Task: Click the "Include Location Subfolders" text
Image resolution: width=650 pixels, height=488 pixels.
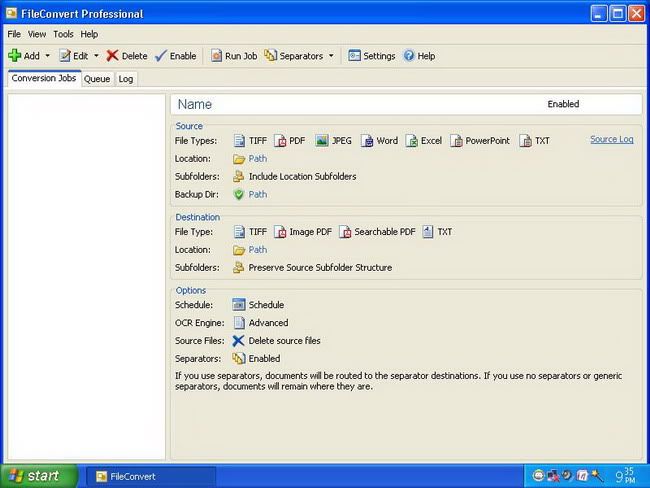Action: (302, 177)
